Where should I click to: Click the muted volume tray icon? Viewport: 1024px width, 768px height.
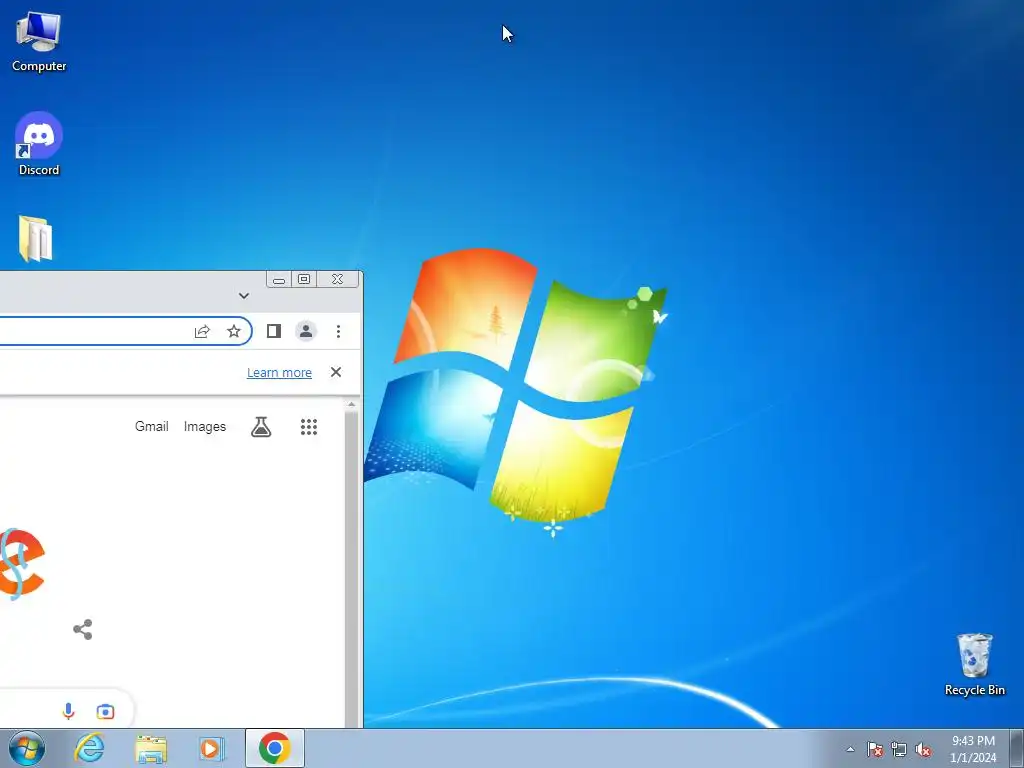(923, 750)
